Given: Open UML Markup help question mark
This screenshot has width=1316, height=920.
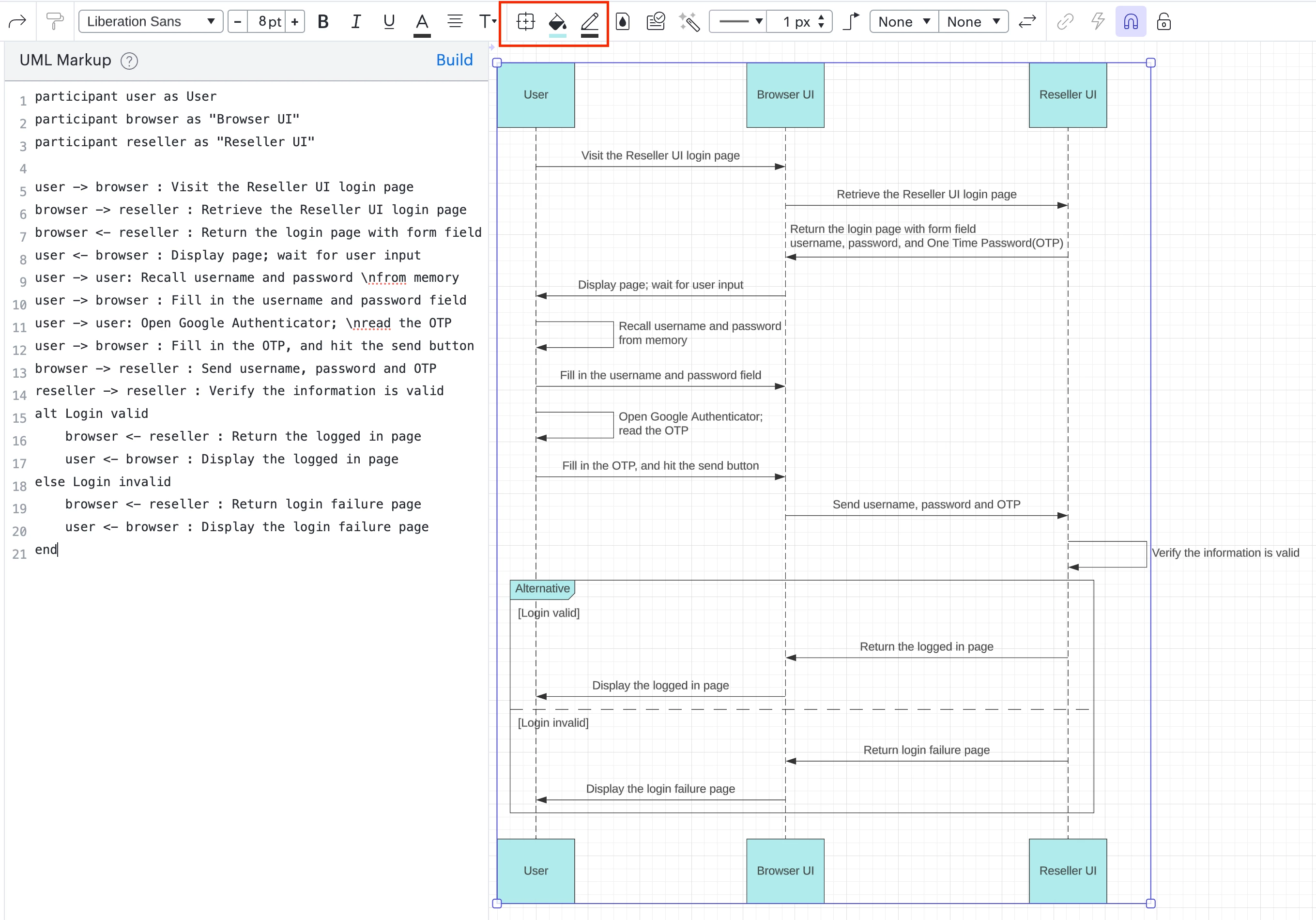Looking at the screenshot, I should 130,61.
